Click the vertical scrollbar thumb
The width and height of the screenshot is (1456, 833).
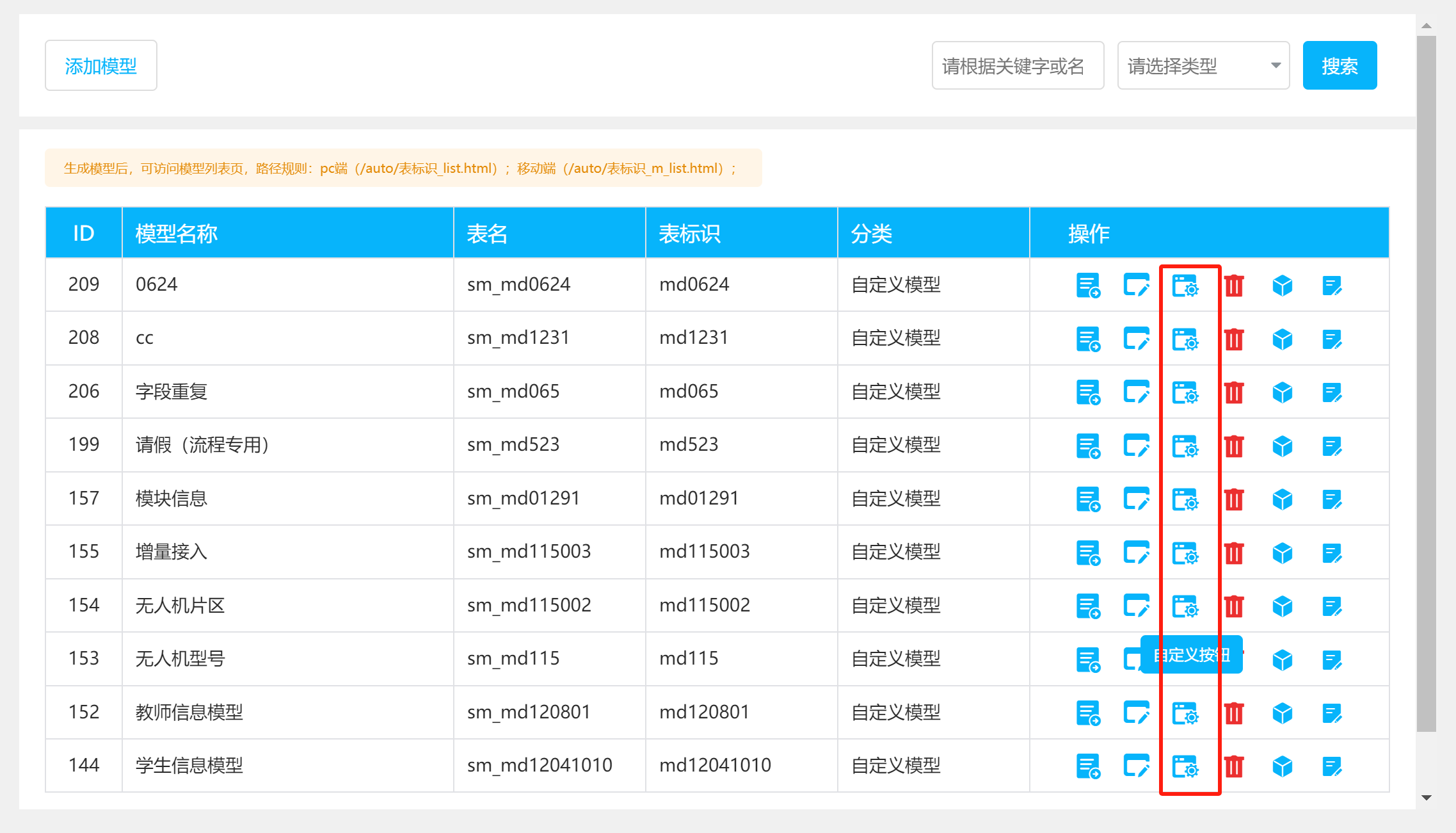1427,384
